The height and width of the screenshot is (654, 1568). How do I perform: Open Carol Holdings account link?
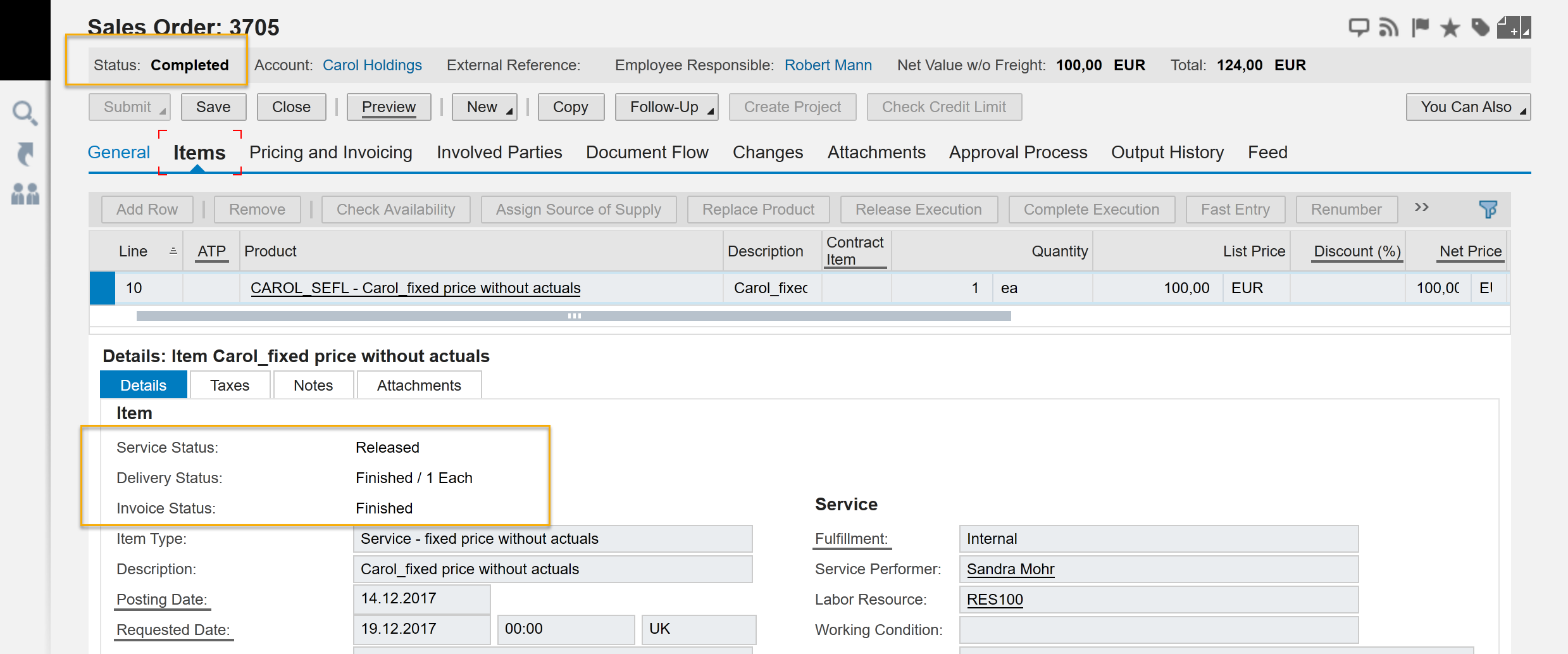tap(372, 65)
